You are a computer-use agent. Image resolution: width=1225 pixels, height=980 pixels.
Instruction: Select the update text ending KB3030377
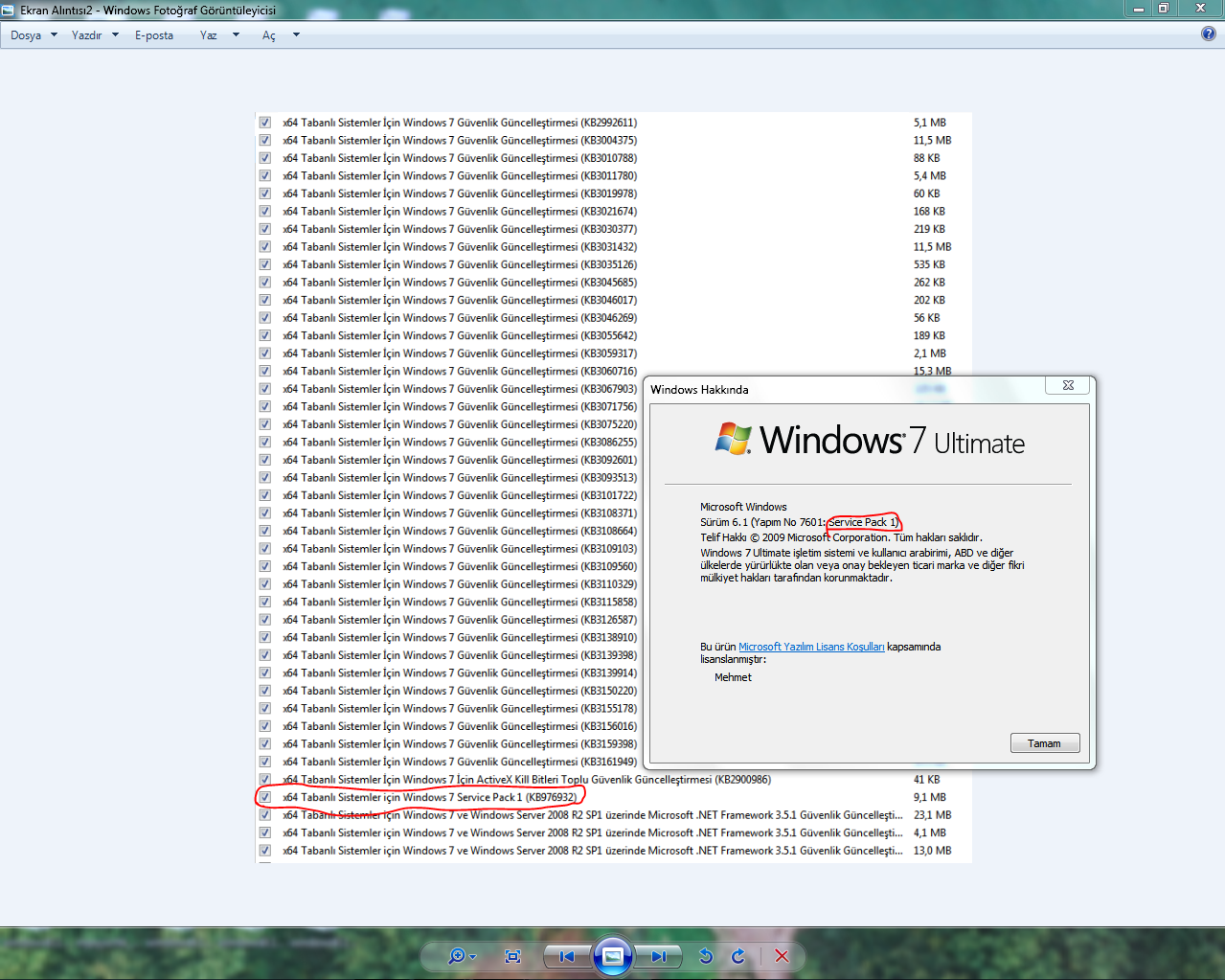(460, 229)
